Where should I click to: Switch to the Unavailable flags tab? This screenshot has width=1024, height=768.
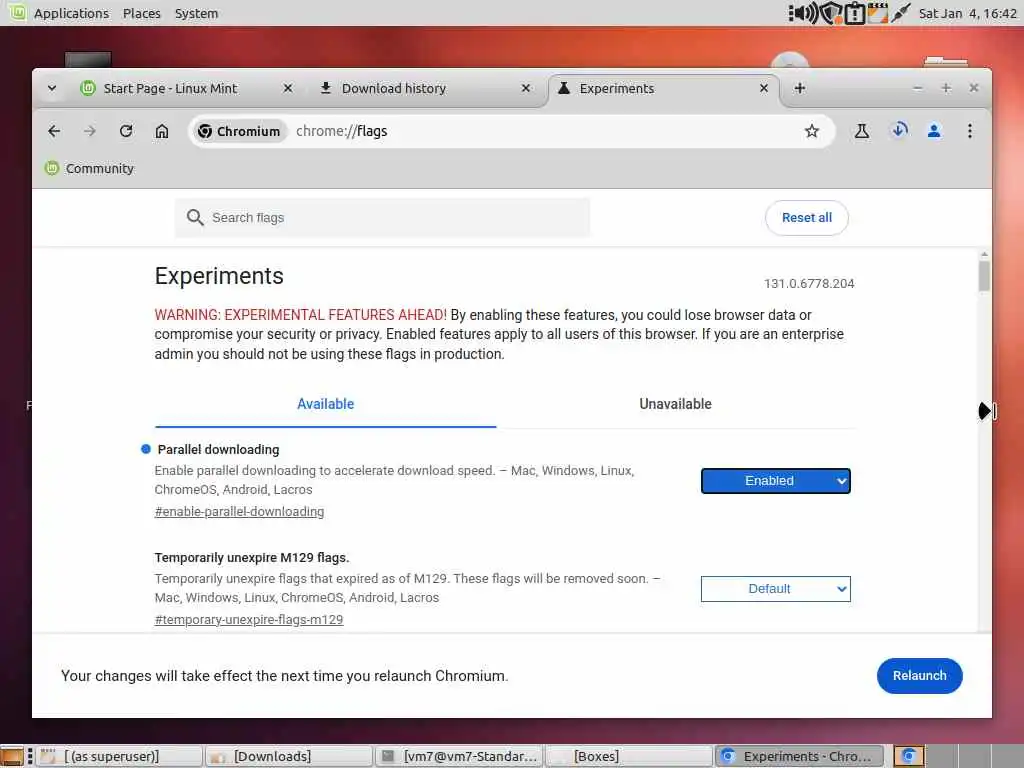click(675, 404)
